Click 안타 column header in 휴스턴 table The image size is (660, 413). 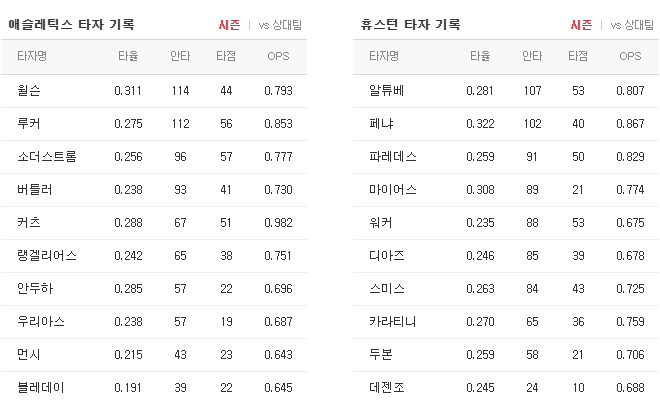[x=532, y=56]
